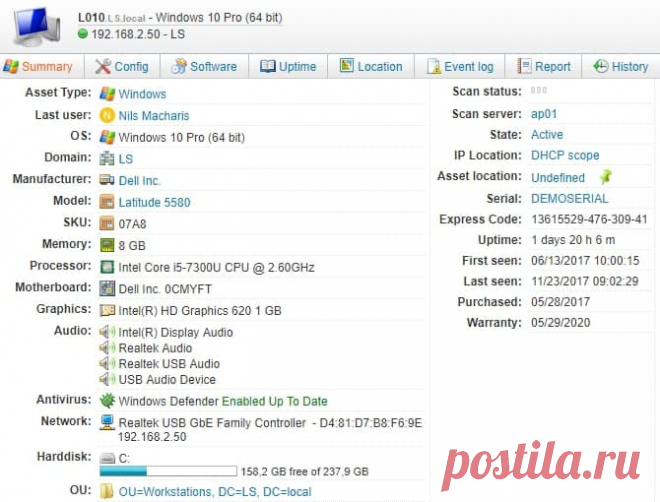Click the user avatar icon next to Nils Macharis

click(x=107, y=115)
